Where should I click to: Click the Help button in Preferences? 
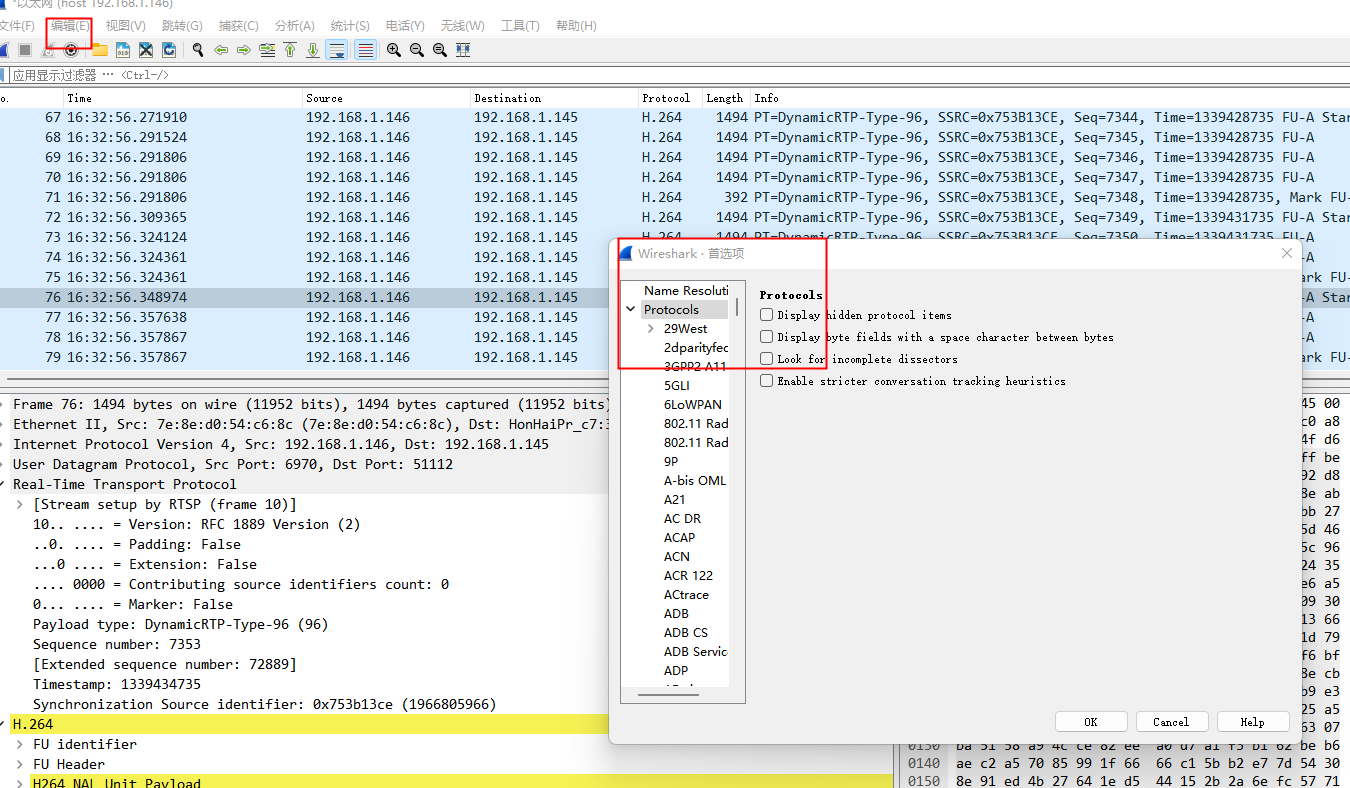pyautogui.click(x=1253, y=721)
